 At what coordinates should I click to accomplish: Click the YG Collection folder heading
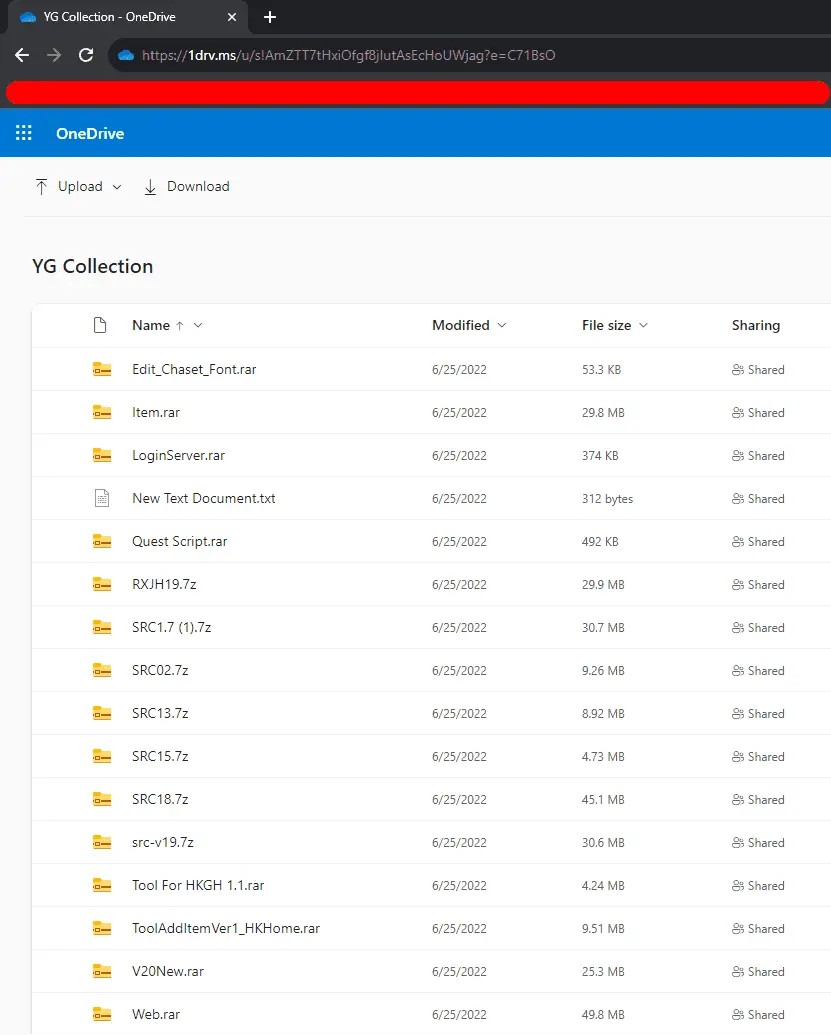point(92,266)
